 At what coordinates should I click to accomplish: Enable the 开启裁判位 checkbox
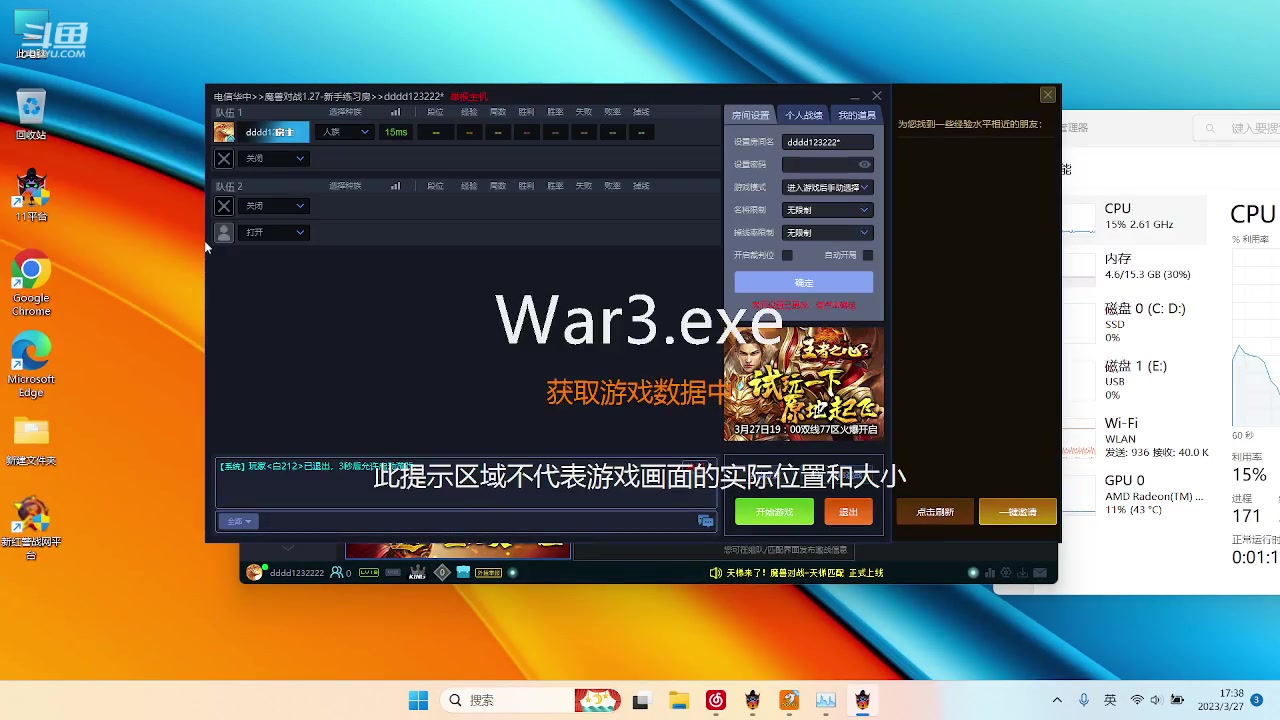coord(787,255)
